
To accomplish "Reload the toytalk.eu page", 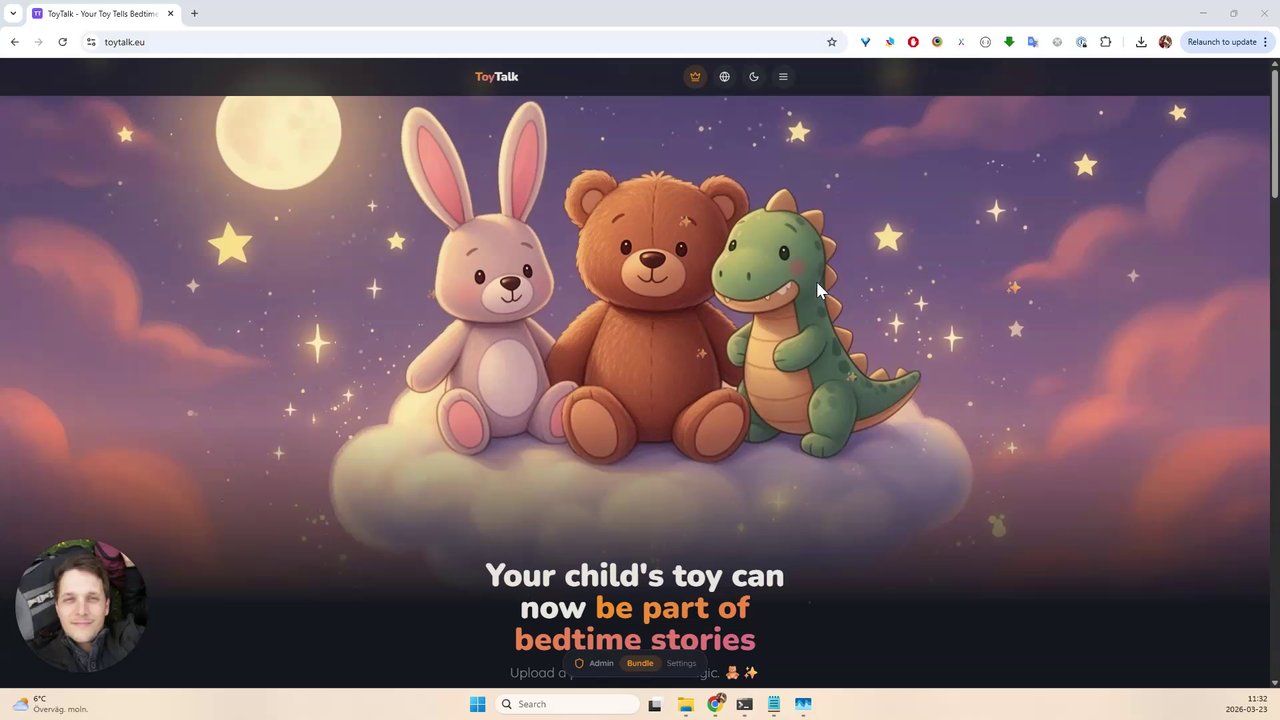I will [x=62, y=42].
